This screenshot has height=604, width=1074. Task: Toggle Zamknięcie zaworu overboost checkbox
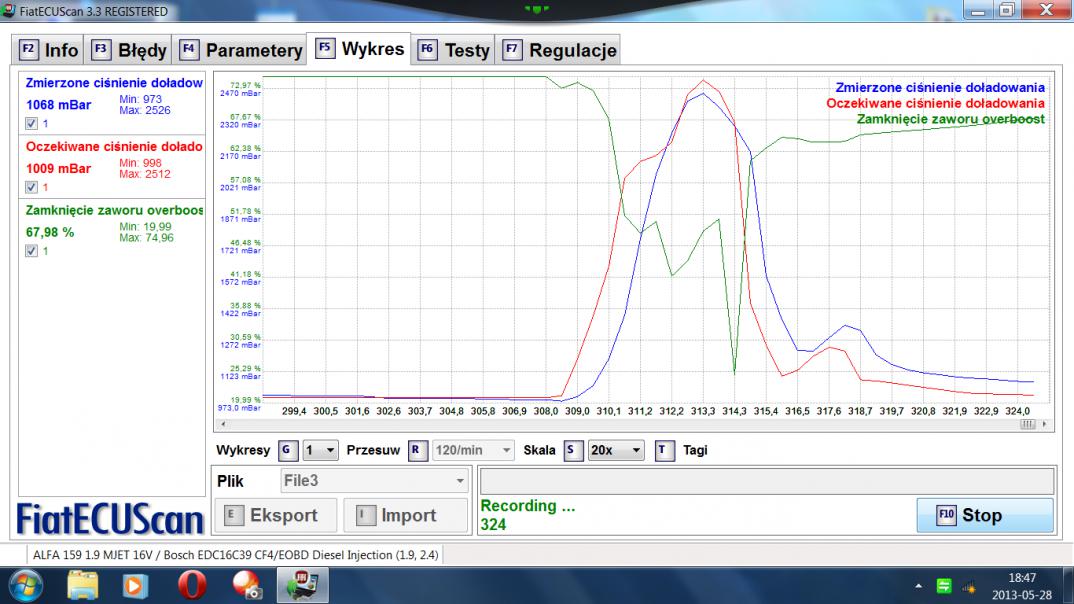[32, 251]
